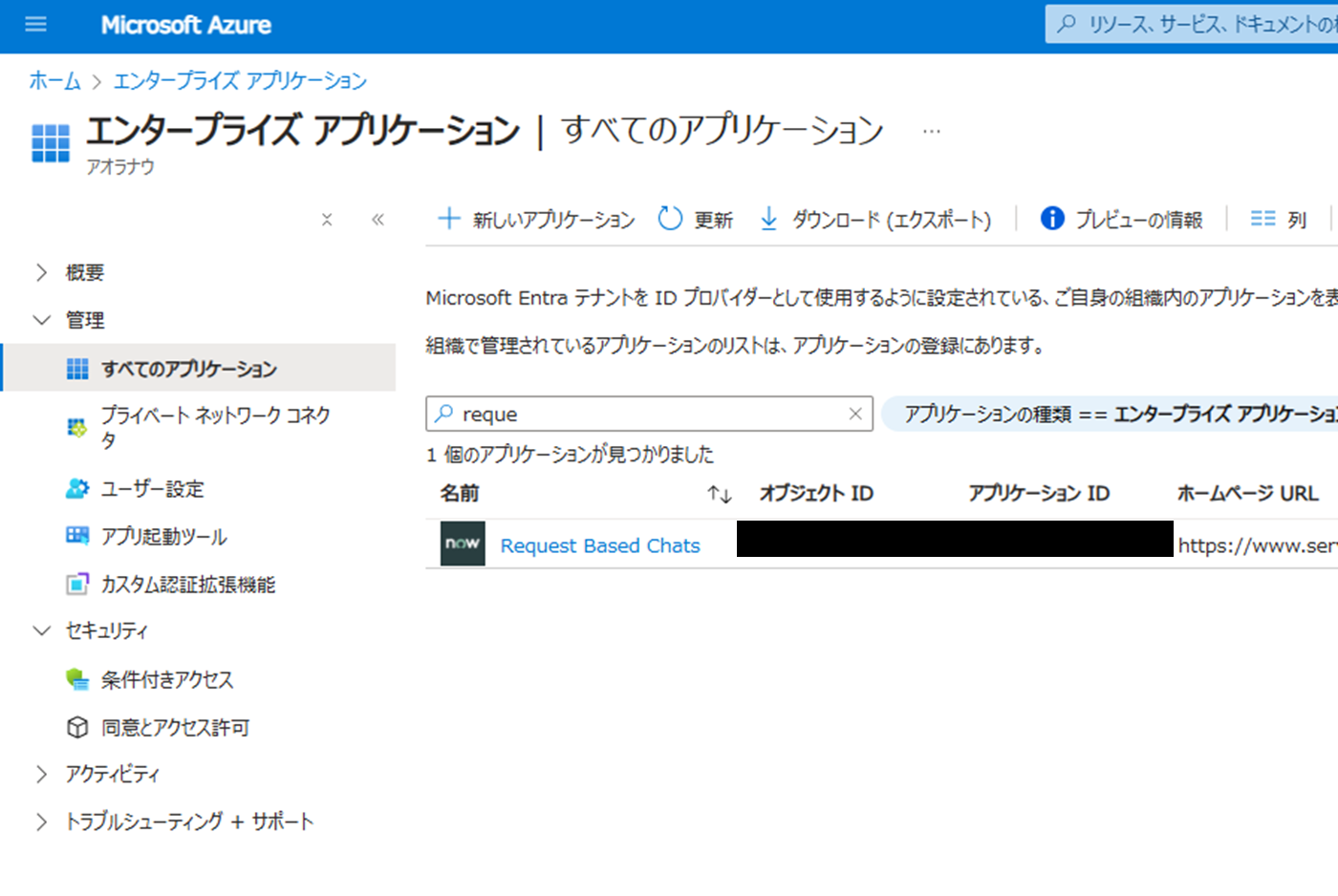
Task: Open アプリ起動ツール page
Action: (x=164, y=537)
